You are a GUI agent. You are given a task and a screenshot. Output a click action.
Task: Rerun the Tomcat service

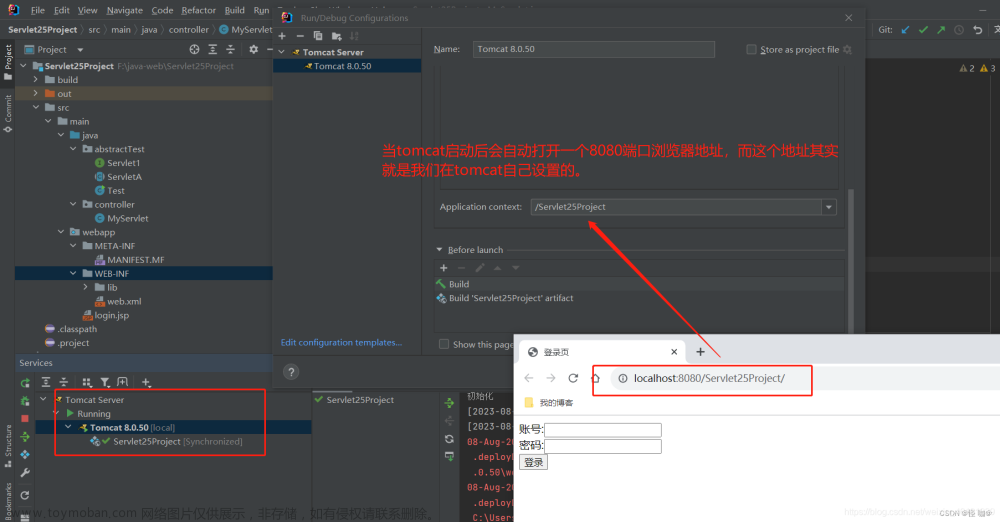tap(25, 383)
